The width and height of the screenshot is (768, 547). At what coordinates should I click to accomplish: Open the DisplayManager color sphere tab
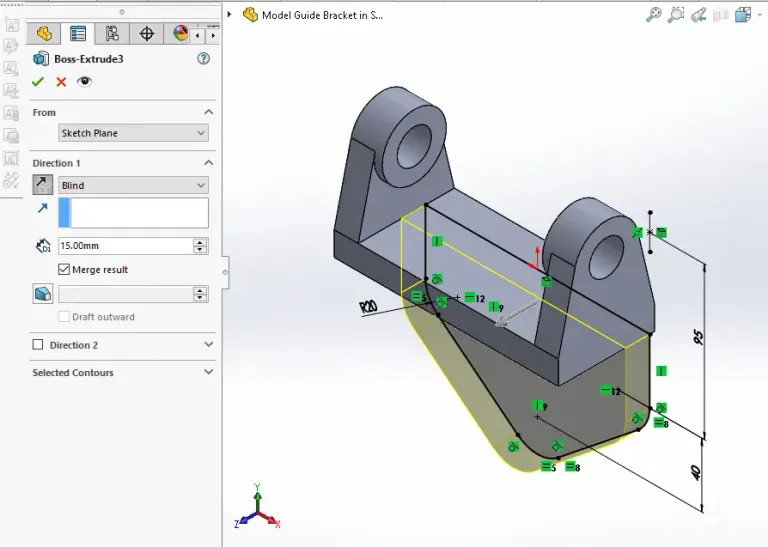click(x=180, y=34)
